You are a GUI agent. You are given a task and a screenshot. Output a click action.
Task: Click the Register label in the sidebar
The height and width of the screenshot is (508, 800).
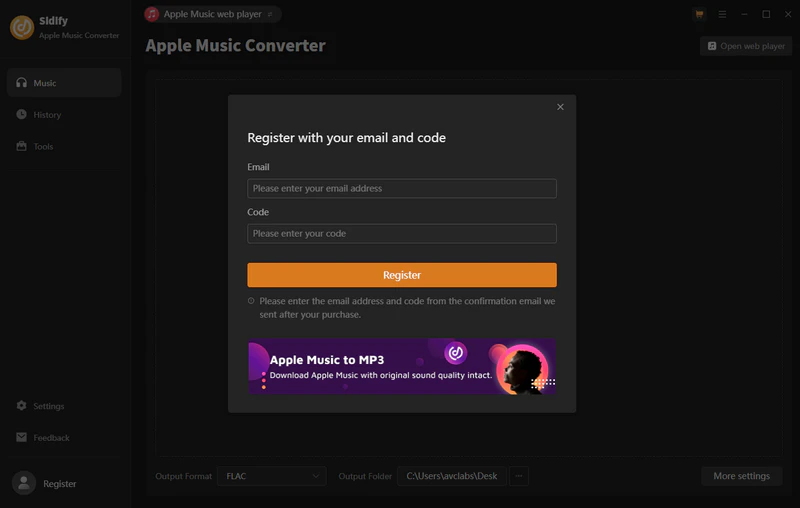click(60, 484)
